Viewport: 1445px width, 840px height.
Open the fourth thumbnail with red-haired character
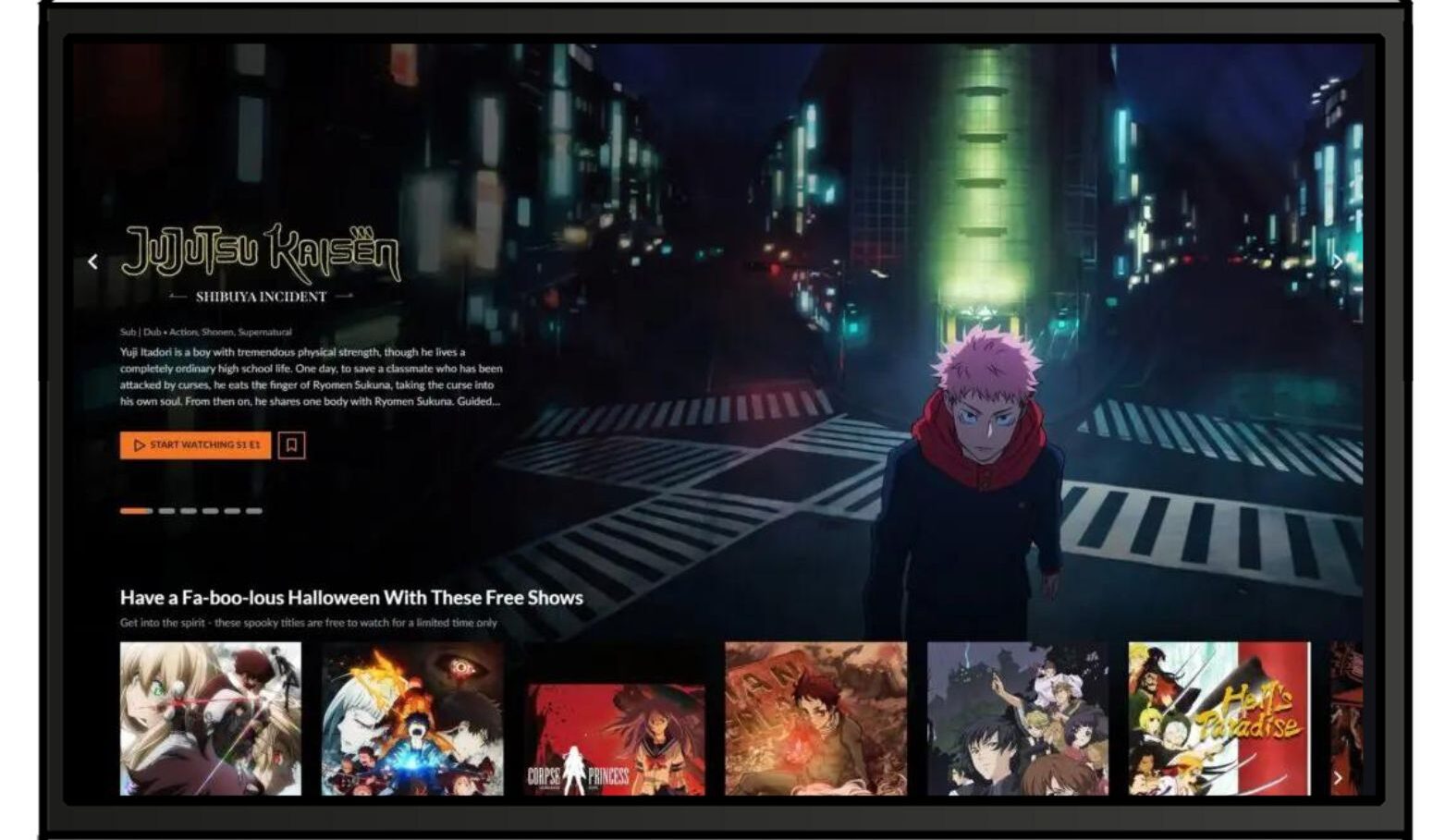click(x=816, y=719)
